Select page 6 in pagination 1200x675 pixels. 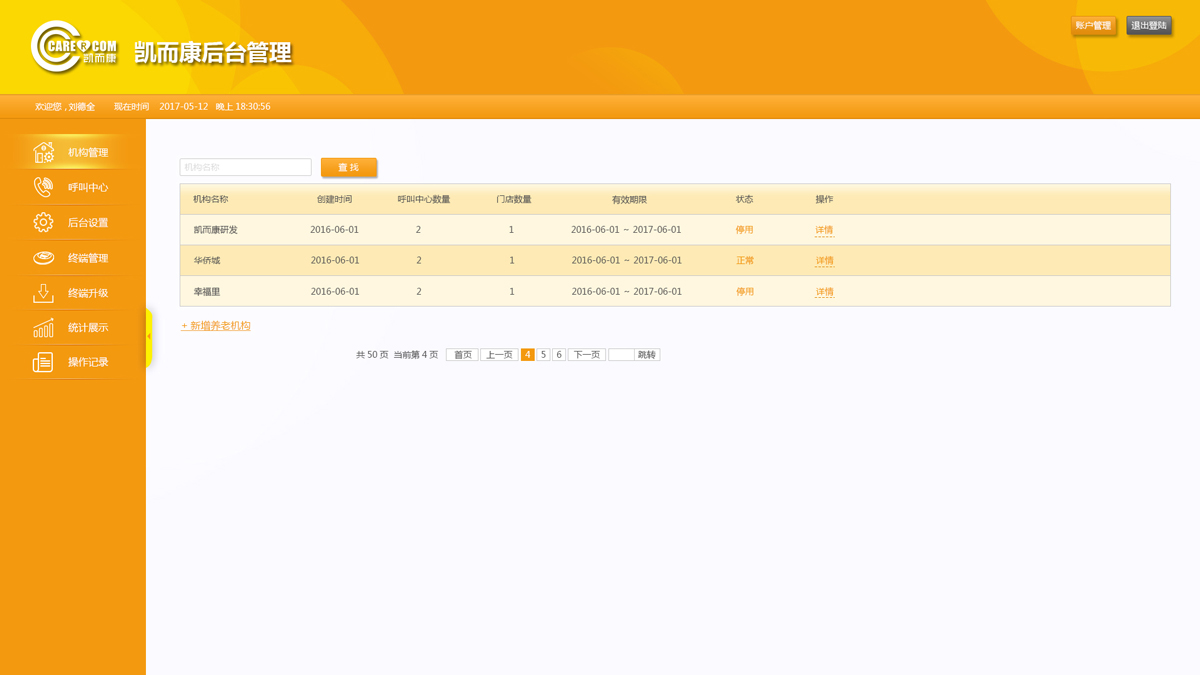(x=559, y=355)
